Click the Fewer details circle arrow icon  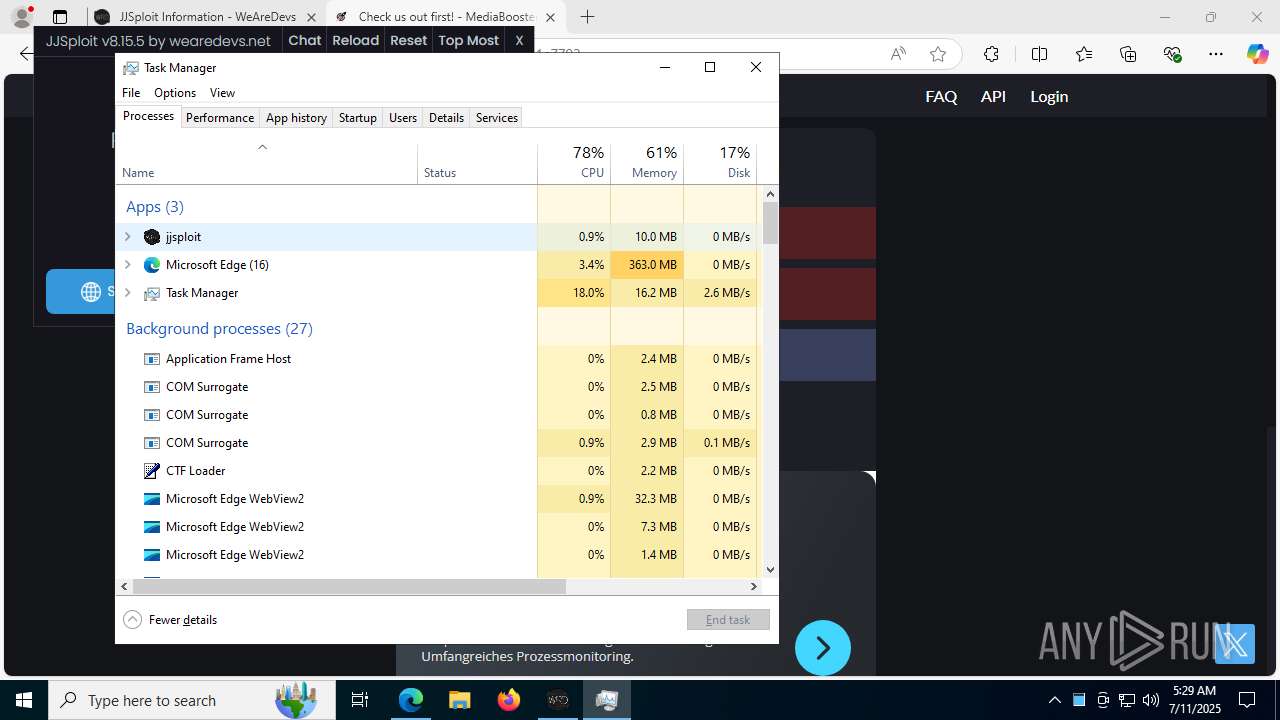pyautogui.click(x=132, y=619)
